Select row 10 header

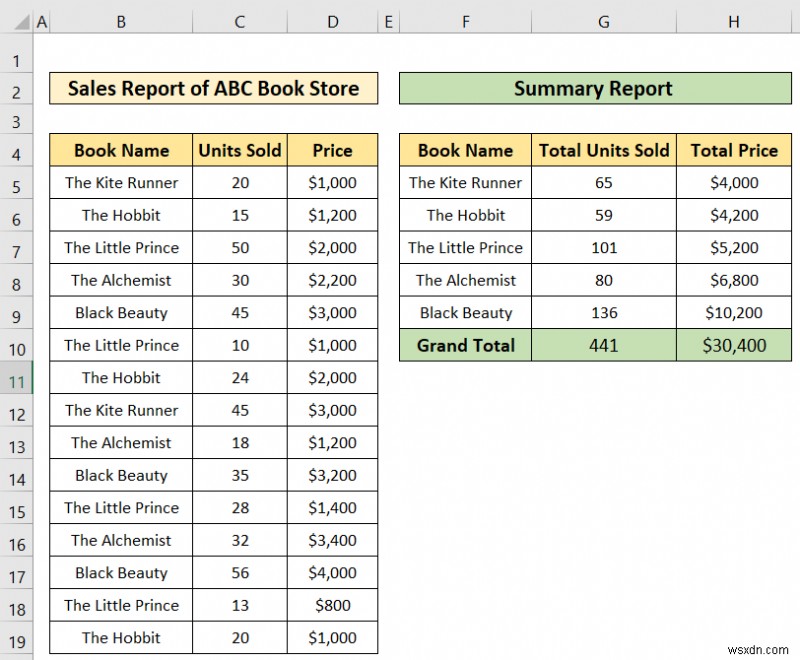(x=18, y=345)
